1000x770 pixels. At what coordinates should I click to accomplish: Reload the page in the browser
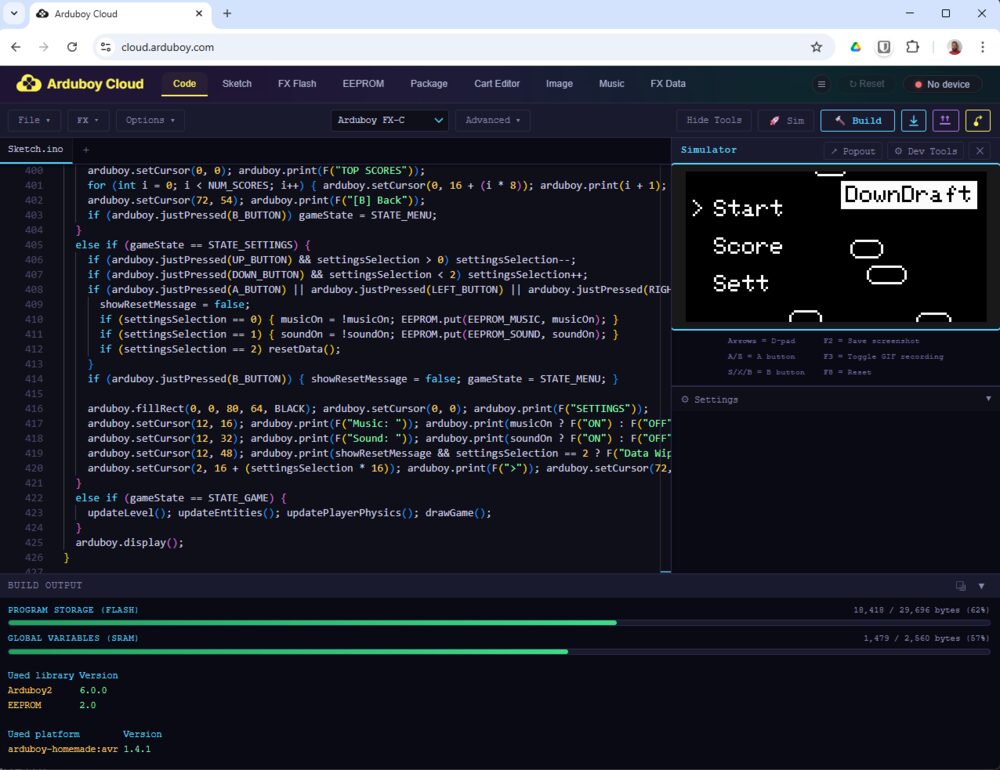[x=72, y=47]
